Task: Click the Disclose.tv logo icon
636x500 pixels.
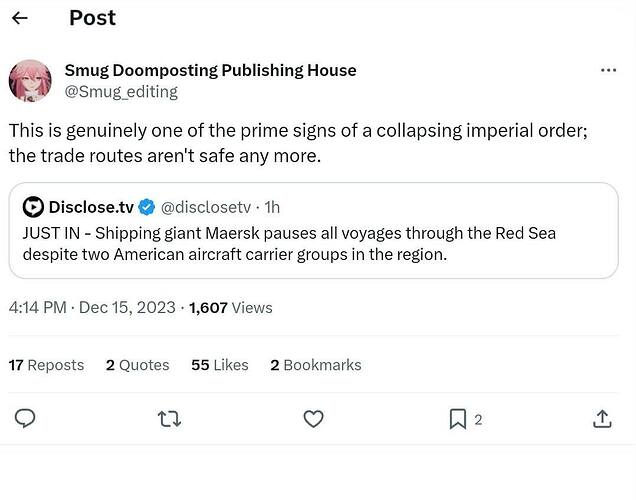Action: (33, 207)
